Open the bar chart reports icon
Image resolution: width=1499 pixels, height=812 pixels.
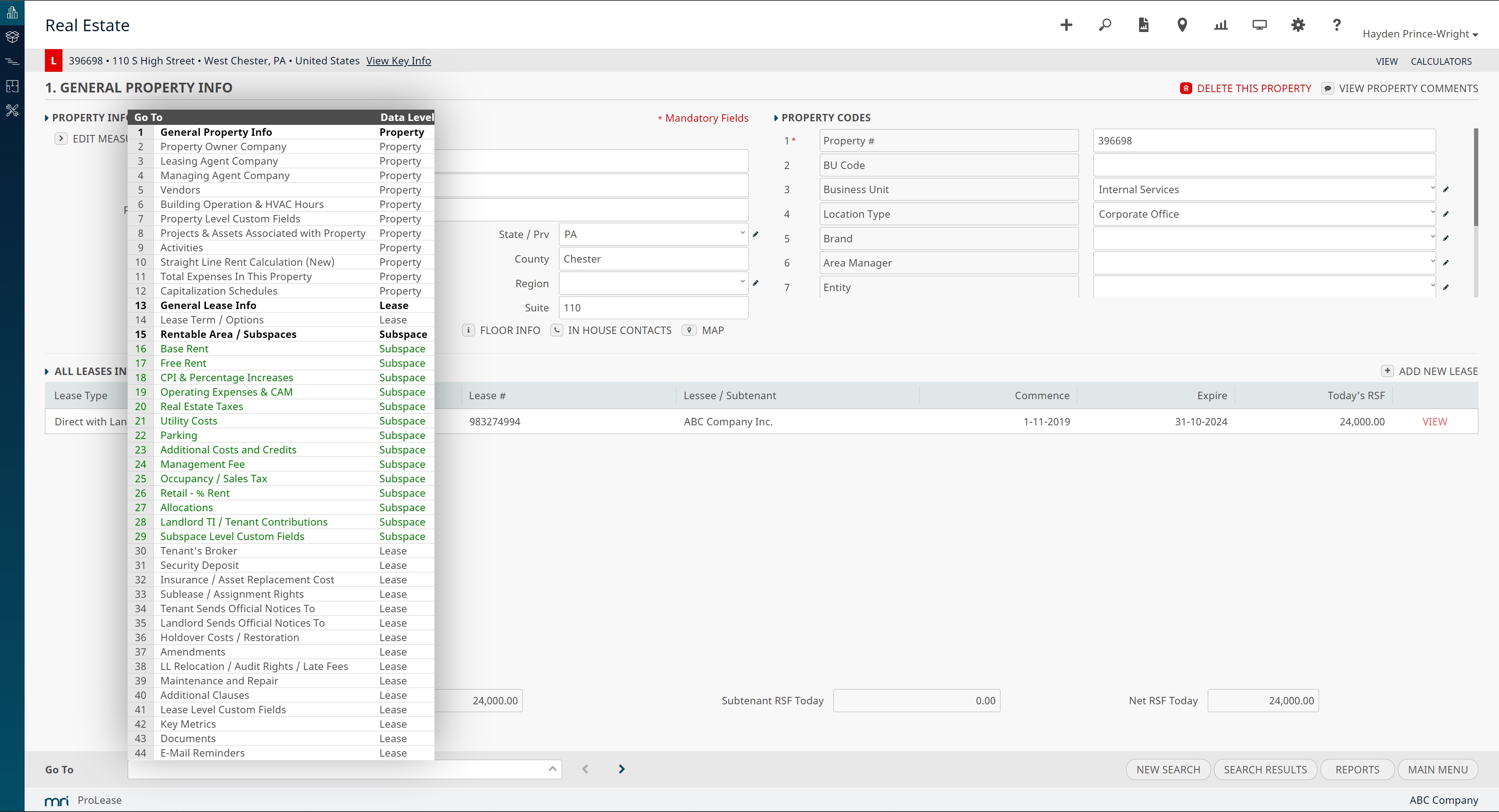[x=1221, y=25]
